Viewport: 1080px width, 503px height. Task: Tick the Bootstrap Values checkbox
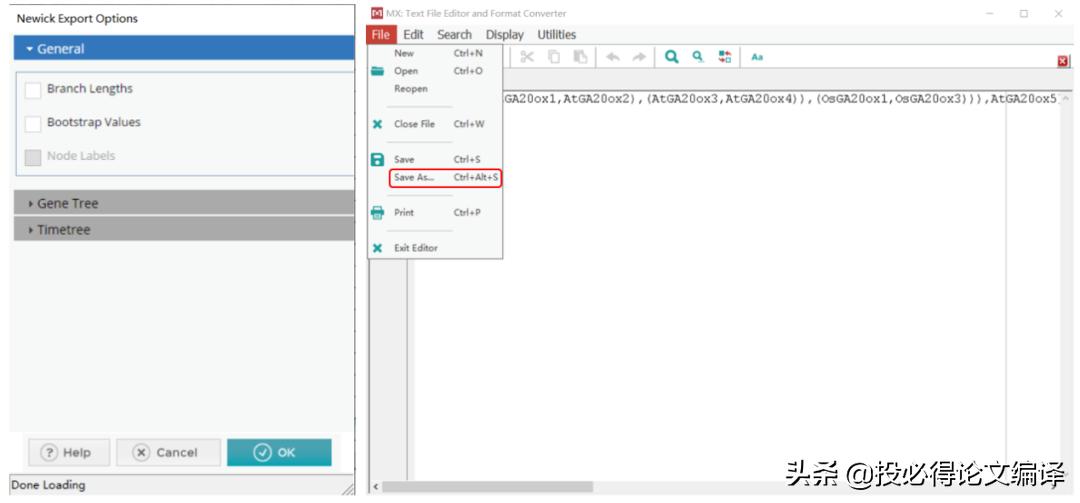(x=33, y=123)
